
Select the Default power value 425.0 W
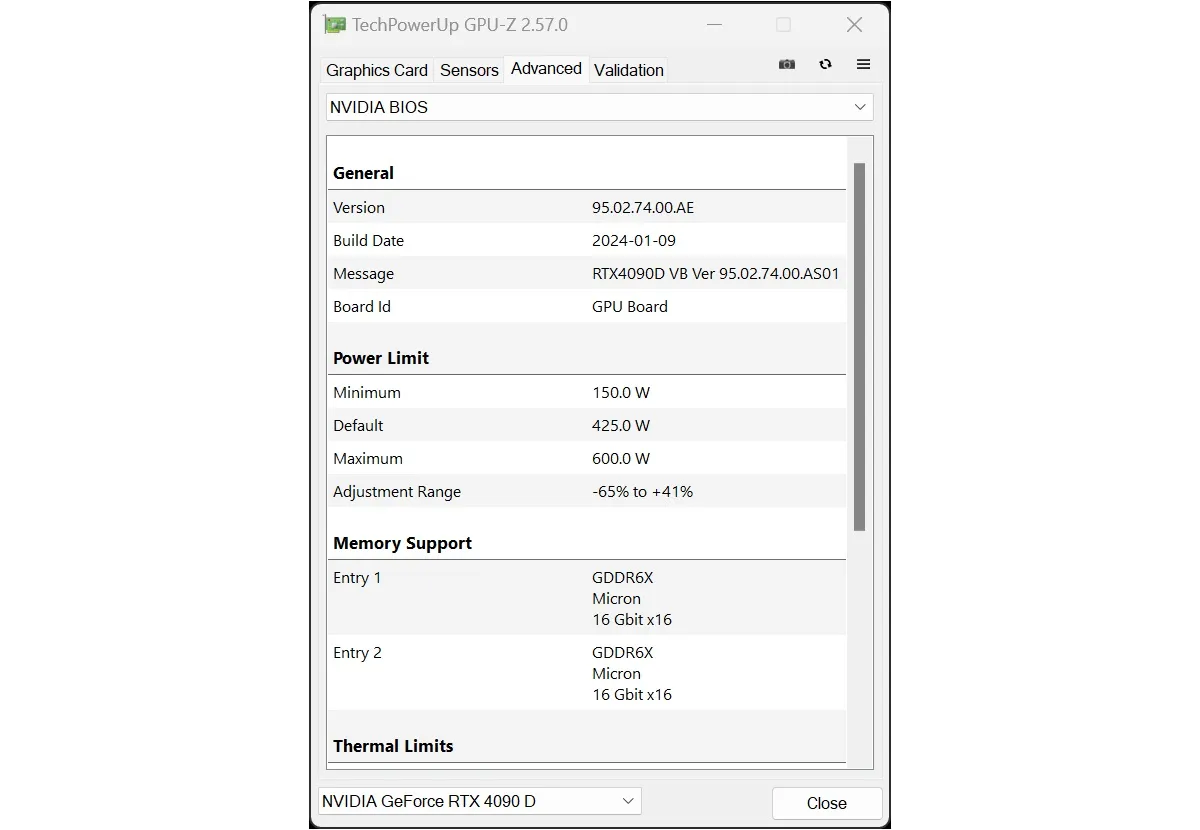click(x=621, y=426)
